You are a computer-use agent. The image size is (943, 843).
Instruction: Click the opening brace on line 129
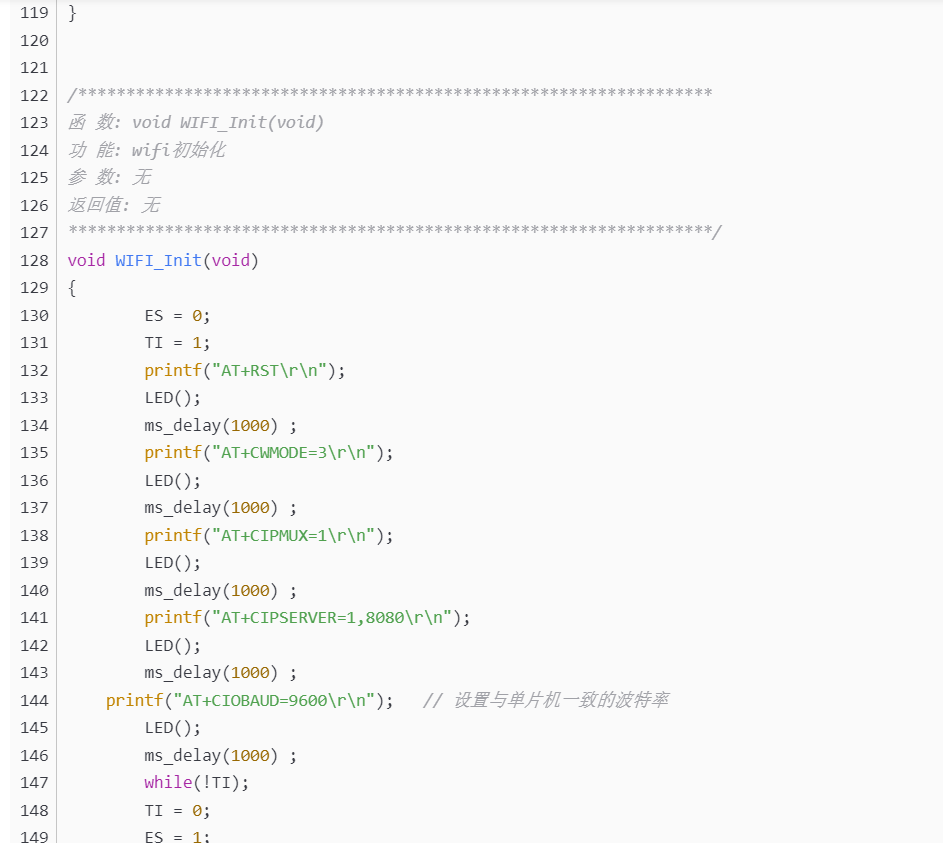(72, 288)
